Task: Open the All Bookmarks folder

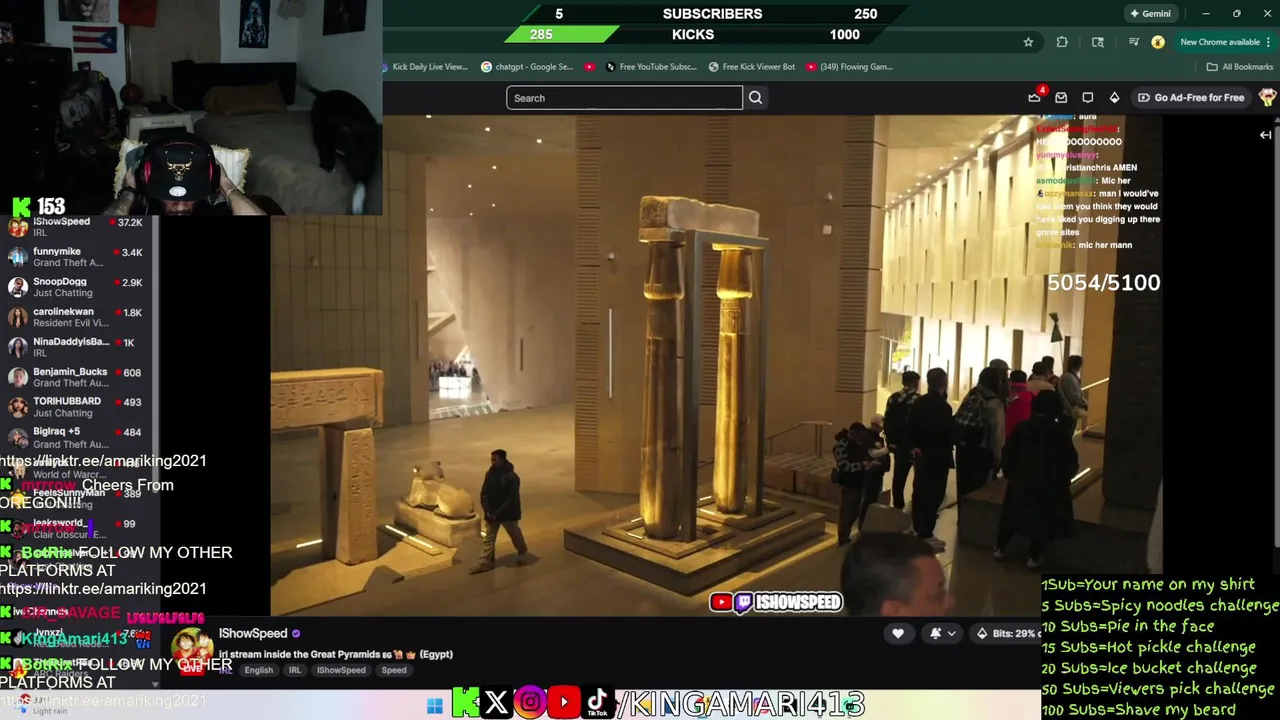Action: 1240,67
